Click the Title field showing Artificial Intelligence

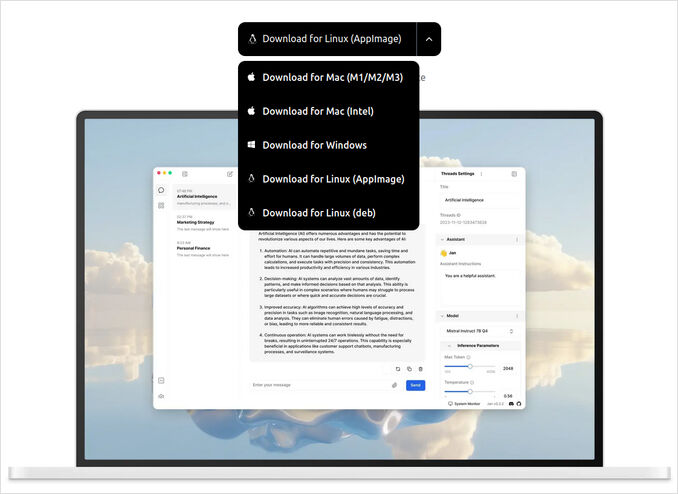click(x=480, y=200)
